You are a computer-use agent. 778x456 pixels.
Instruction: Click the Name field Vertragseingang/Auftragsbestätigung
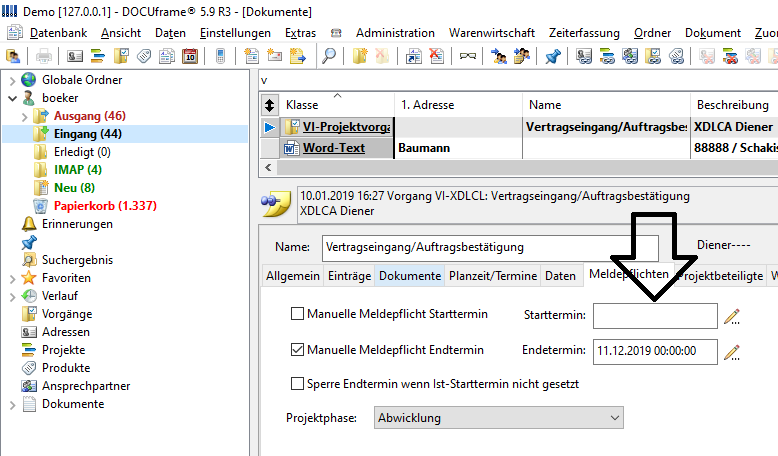(490, 247)
